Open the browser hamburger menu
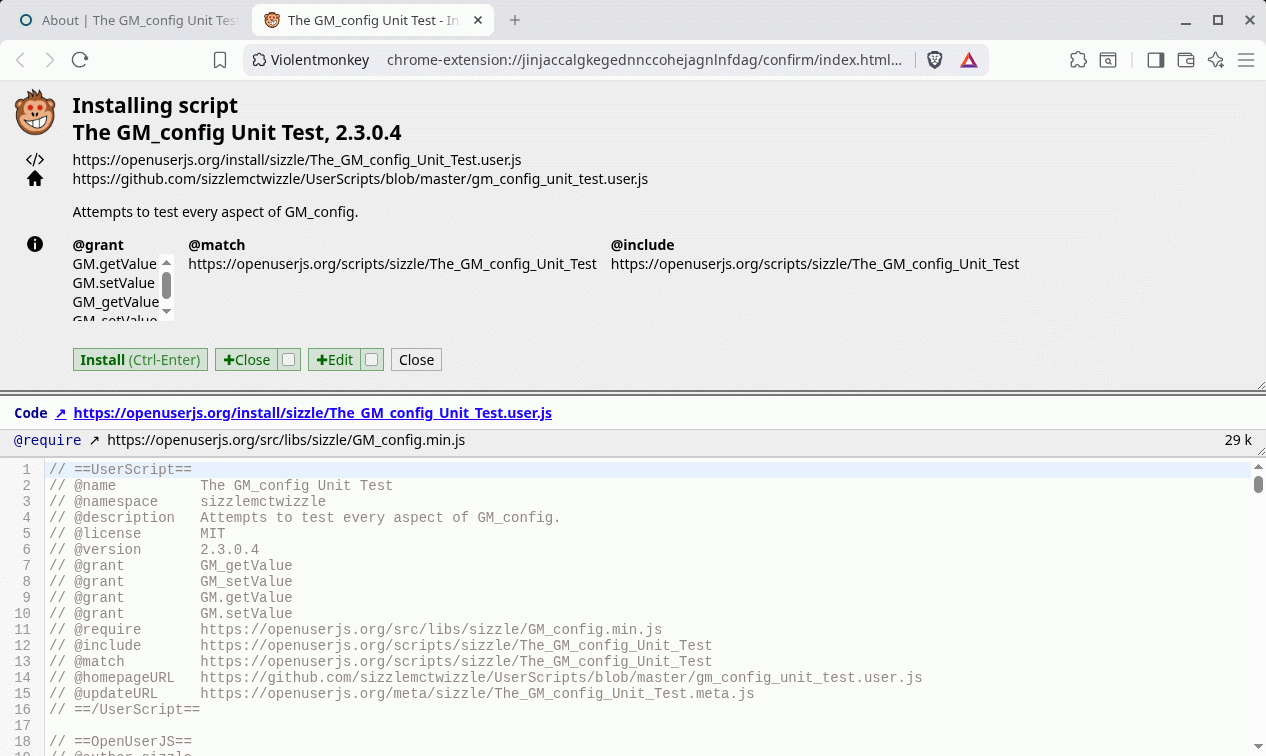 (1246, 60)
